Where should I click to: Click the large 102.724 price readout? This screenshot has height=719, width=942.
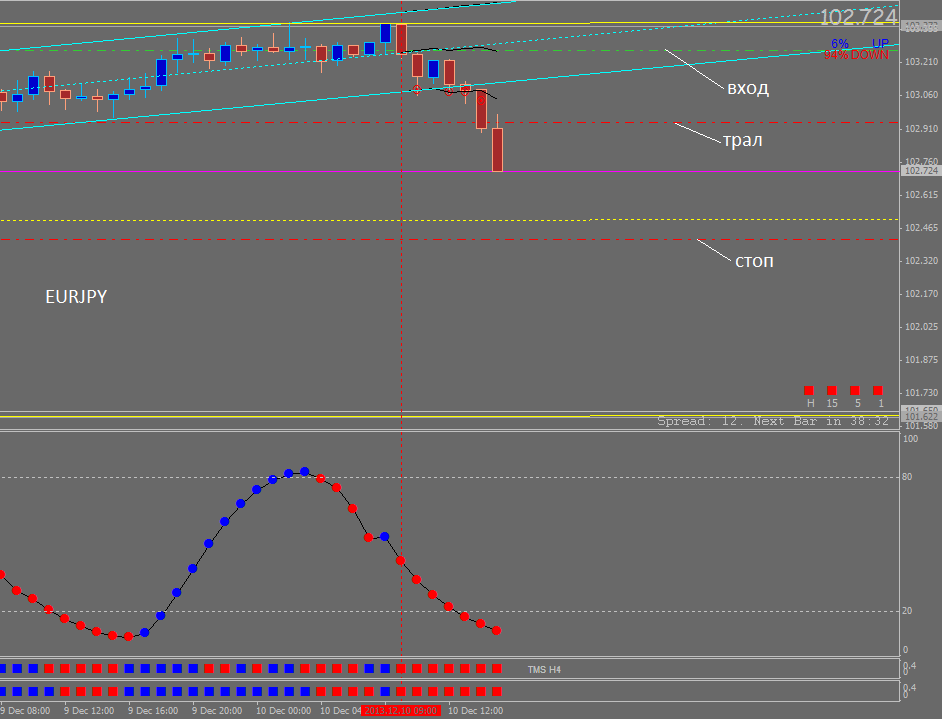point(858,17)
